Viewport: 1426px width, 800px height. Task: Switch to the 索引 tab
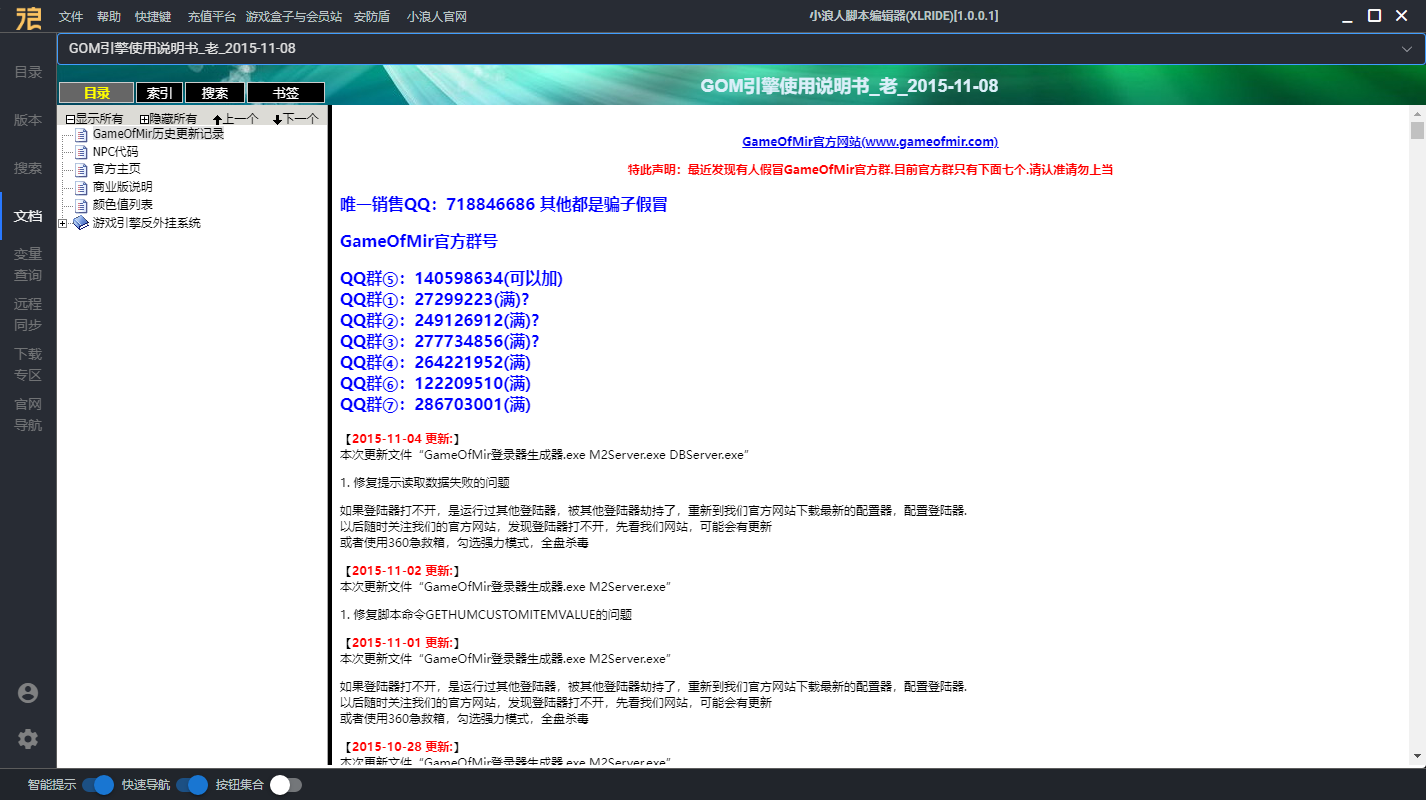tap(159, 93)
